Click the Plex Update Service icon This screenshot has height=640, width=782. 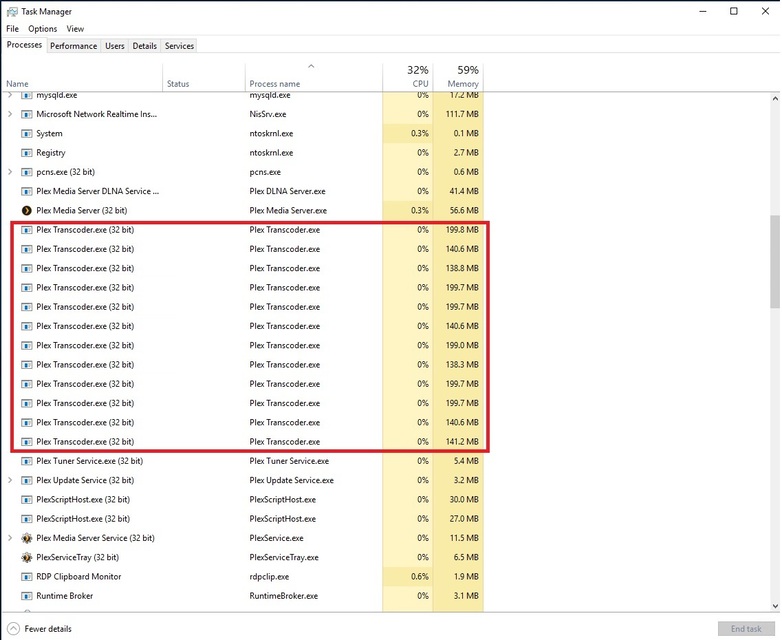coord(26,480)
